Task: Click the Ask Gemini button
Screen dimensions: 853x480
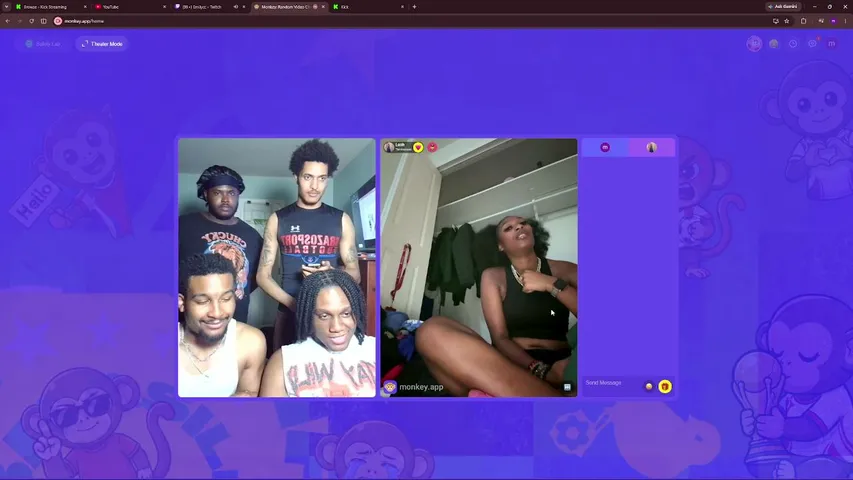Action: click(783, 7)
